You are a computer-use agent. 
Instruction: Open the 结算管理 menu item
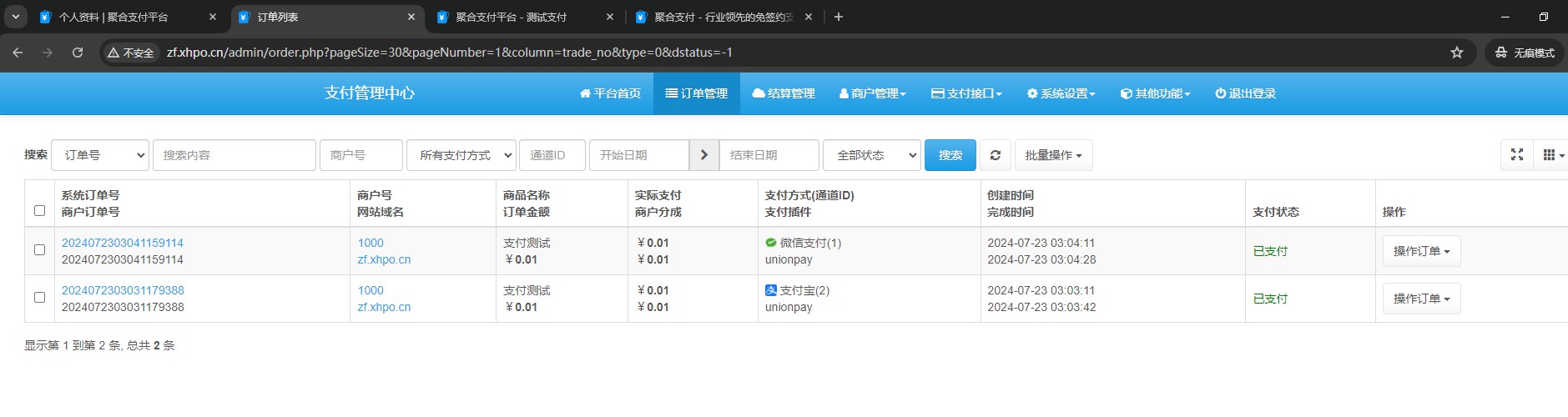point(783,93)
